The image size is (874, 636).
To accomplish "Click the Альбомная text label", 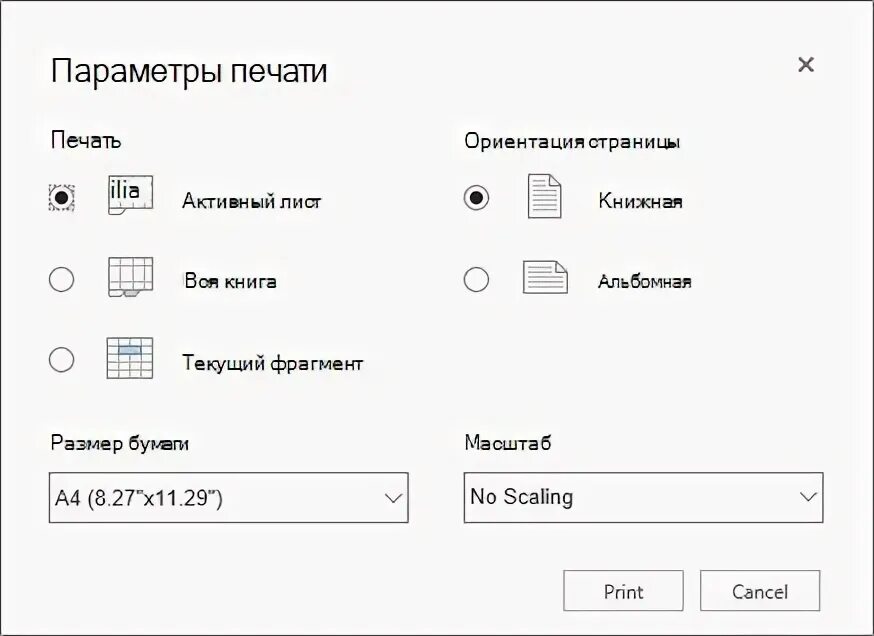I will 644,281.
